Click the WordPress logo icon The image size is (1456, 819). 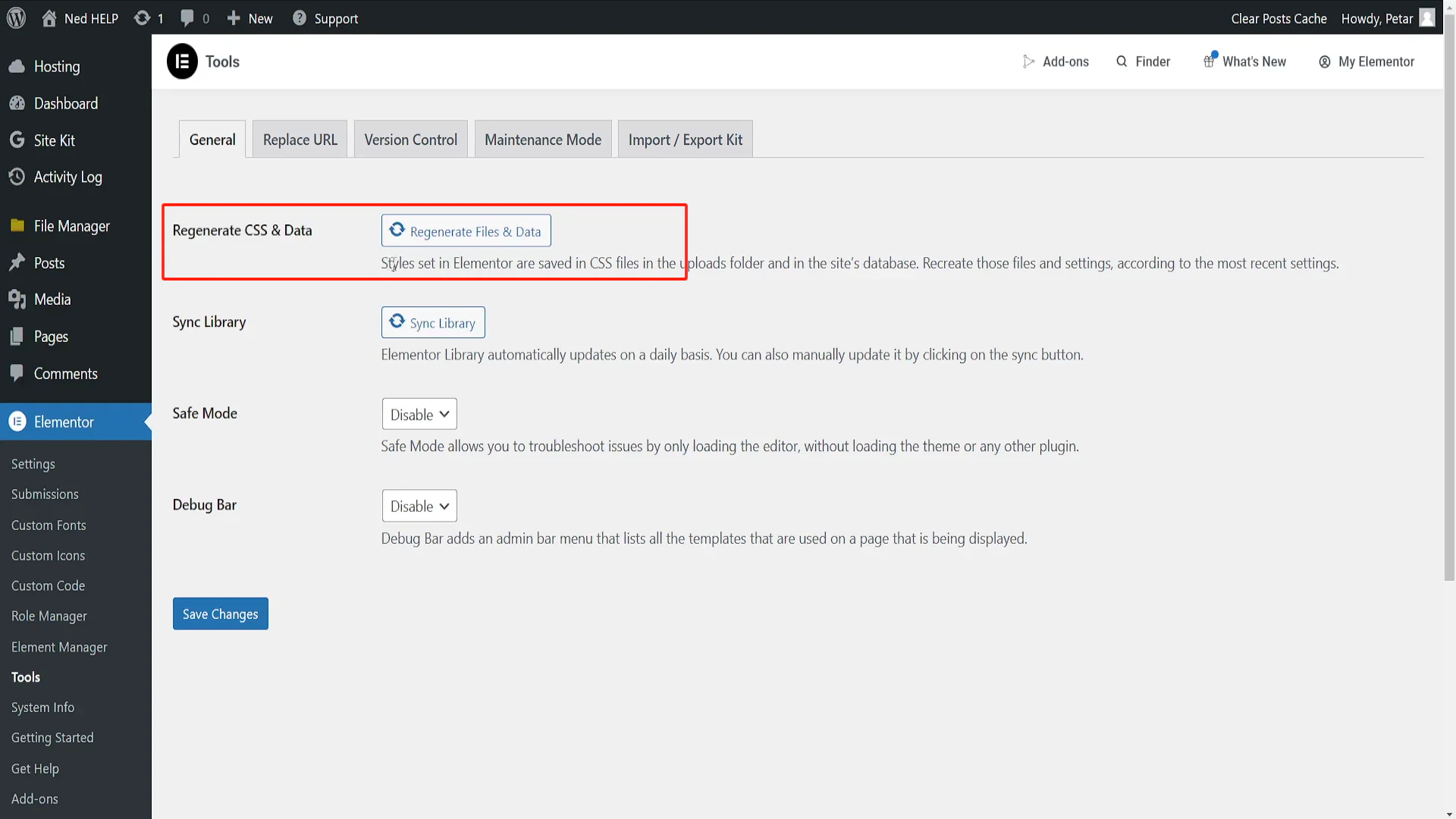click(x=16, y=18)
